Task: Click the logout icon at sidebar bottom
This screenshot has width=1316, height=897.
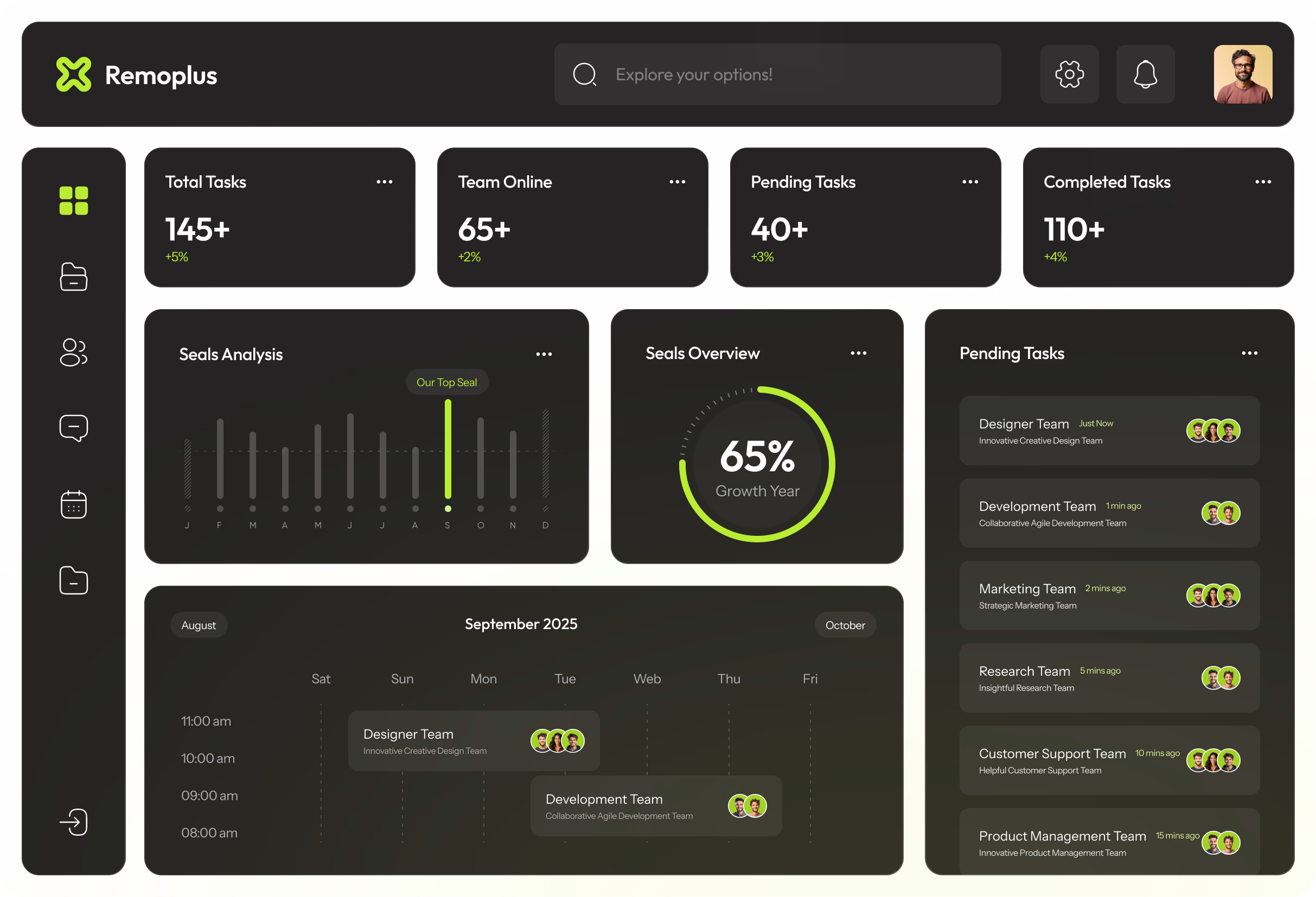Action: click(x=74, y=822)
